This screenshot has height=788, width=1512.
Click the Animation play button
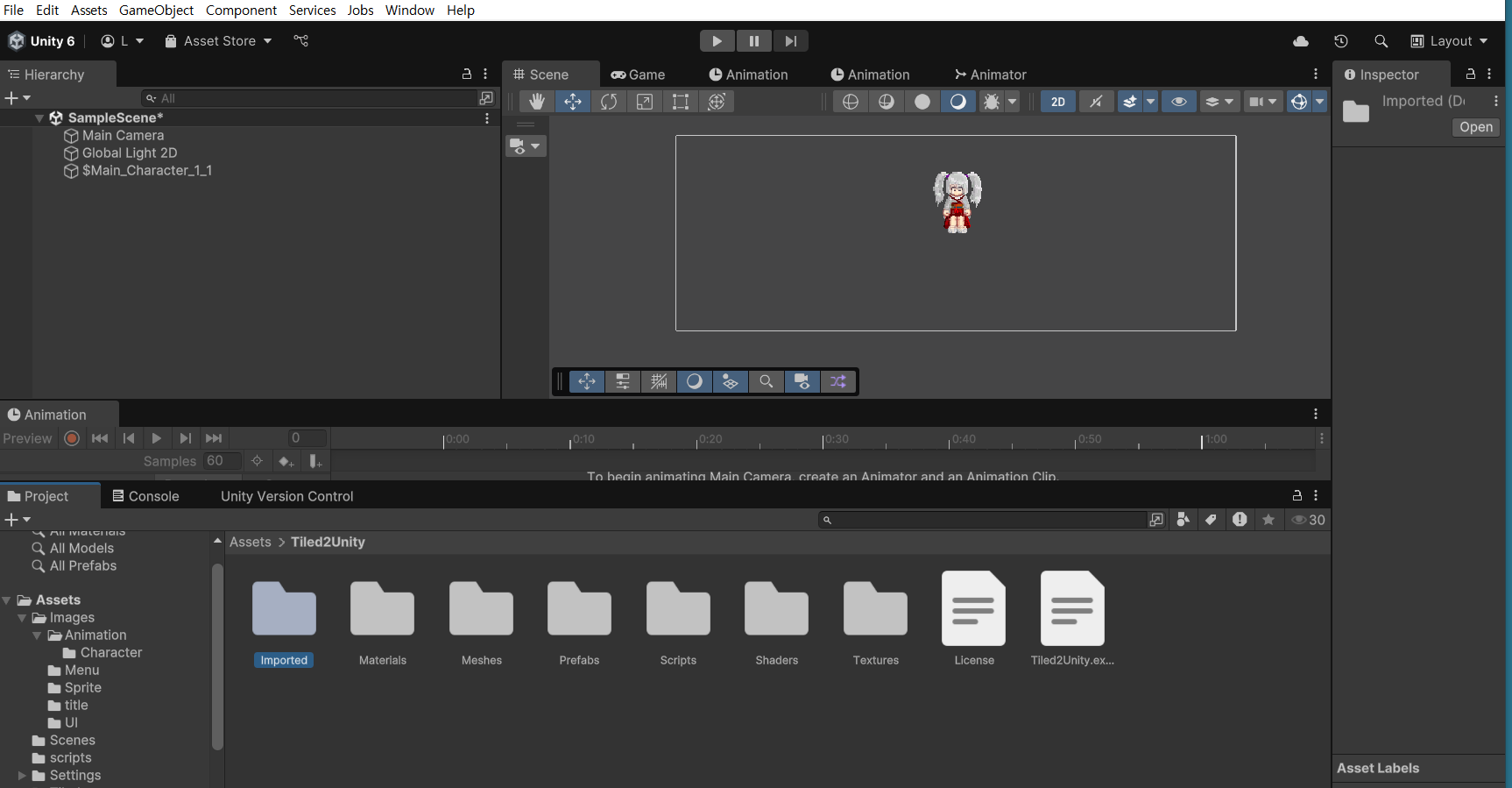156,438
